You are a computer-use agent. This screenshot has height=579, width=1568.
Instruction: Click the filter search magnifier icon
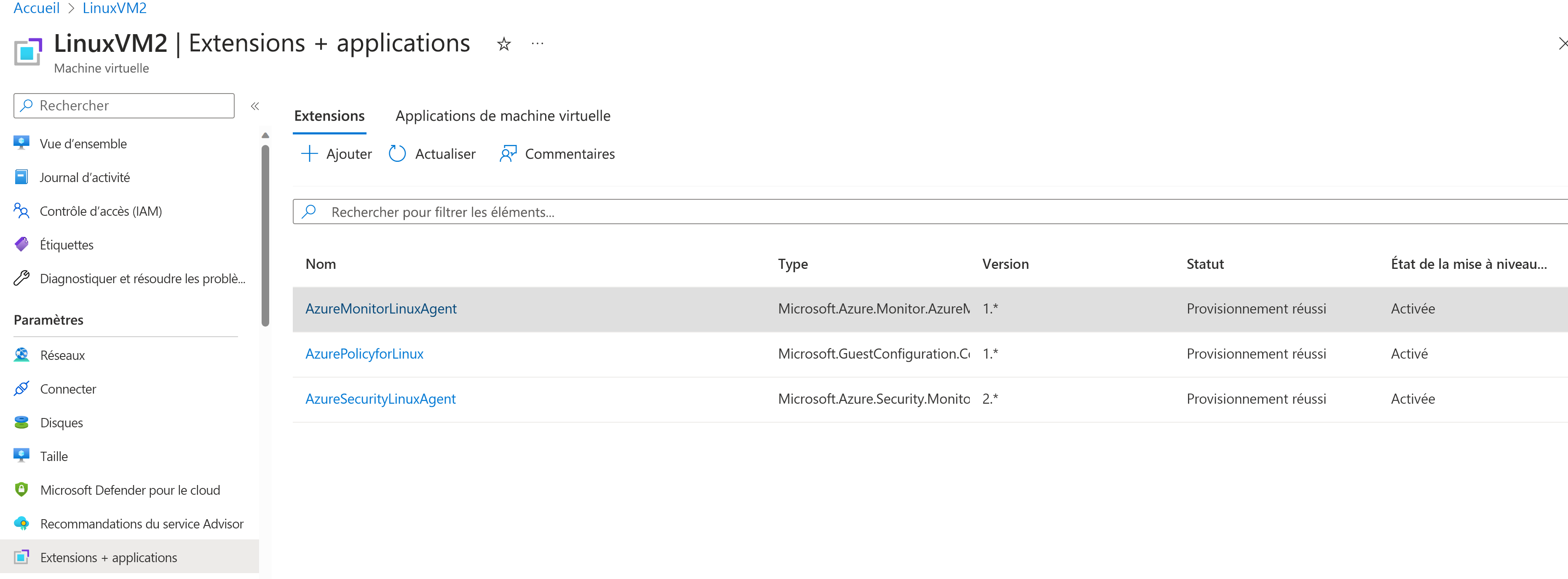(309, 211)
